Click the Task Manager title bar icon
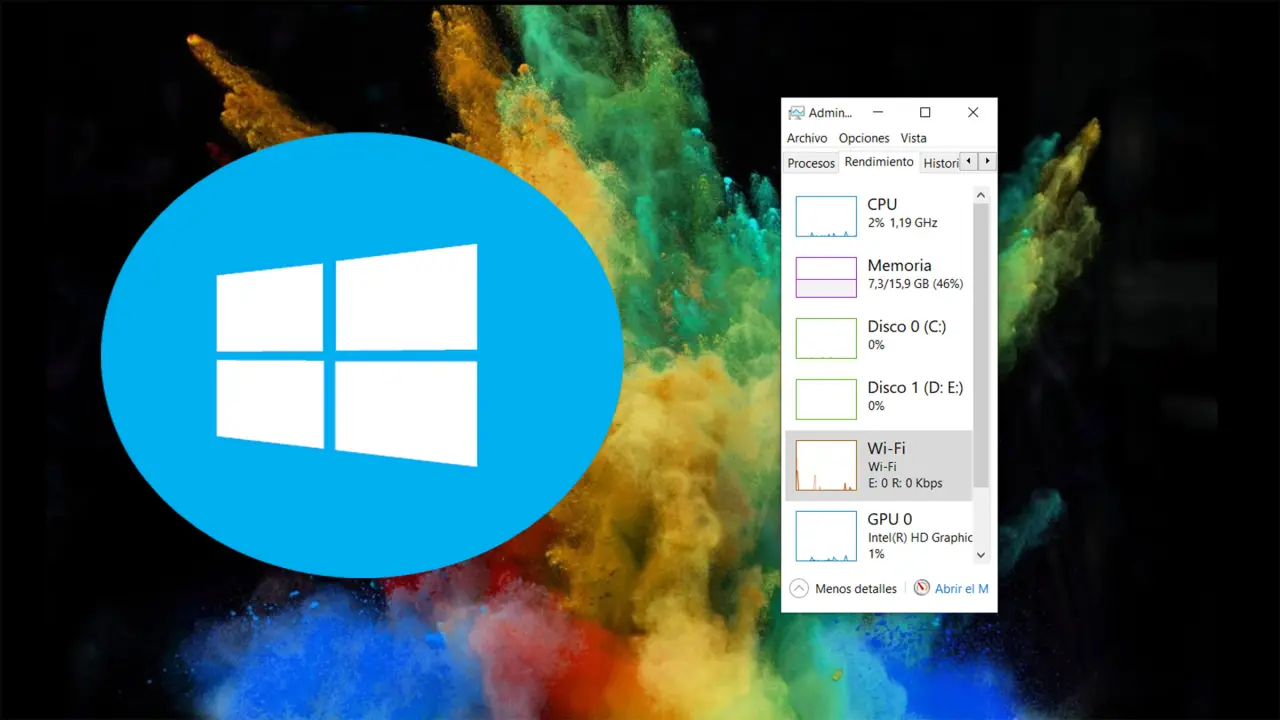Viewport: 1280px width, 720px height. tap(796, 113)
